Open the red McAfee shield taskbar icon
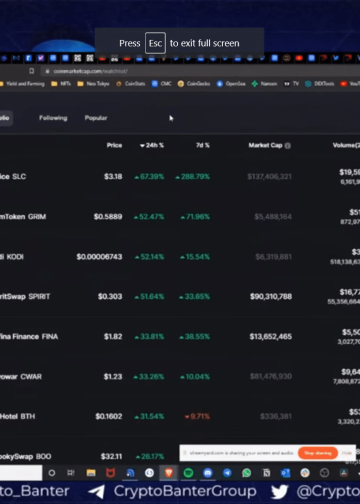The width and height of the screenshot is (360, 504). (x=111, y=473)
